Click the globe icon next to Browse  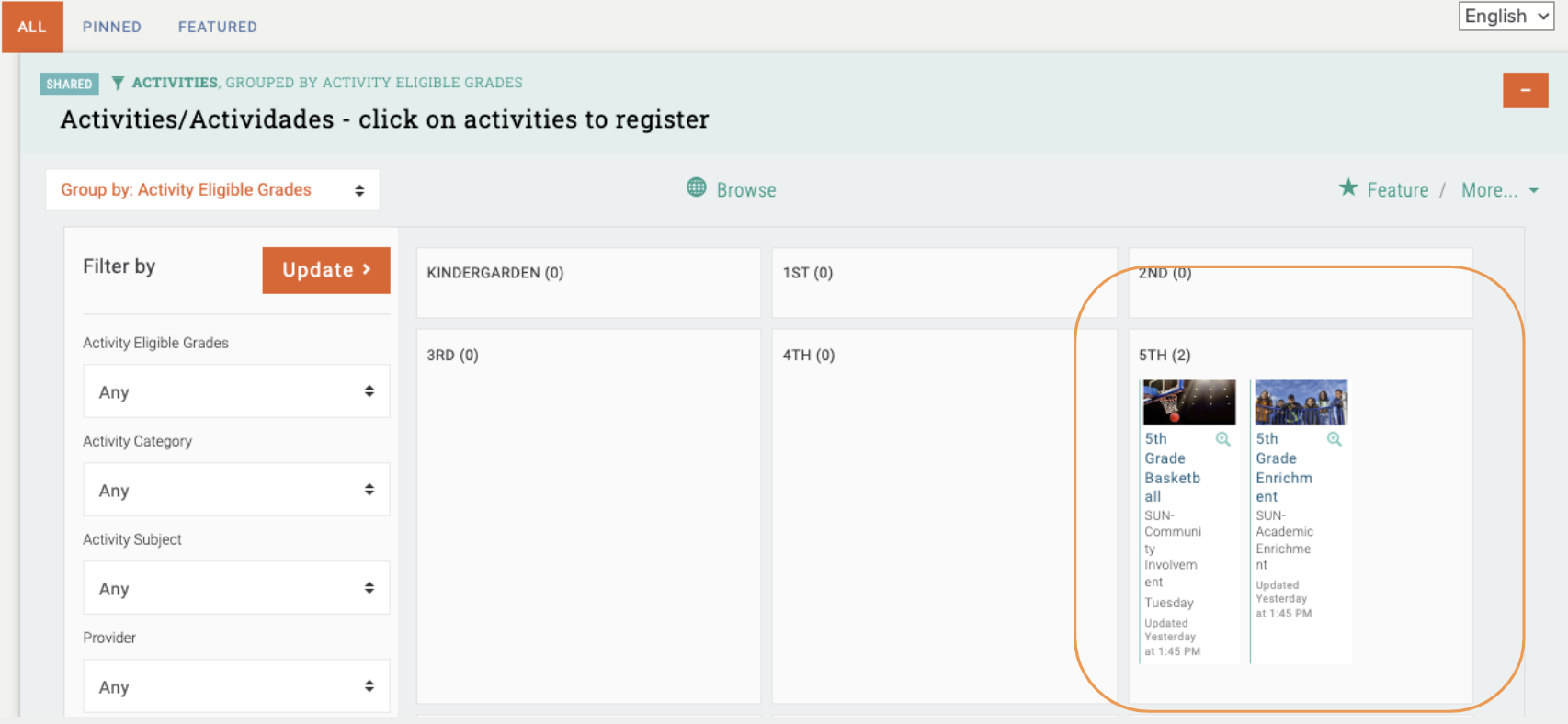pos(697,187)
